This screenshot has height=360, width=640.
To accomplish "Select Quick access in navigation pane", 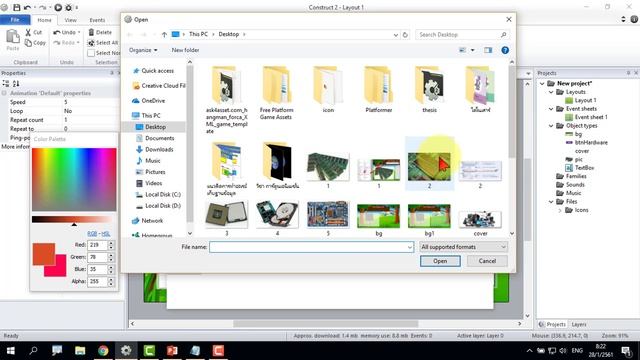I will [x=157, y=71].
